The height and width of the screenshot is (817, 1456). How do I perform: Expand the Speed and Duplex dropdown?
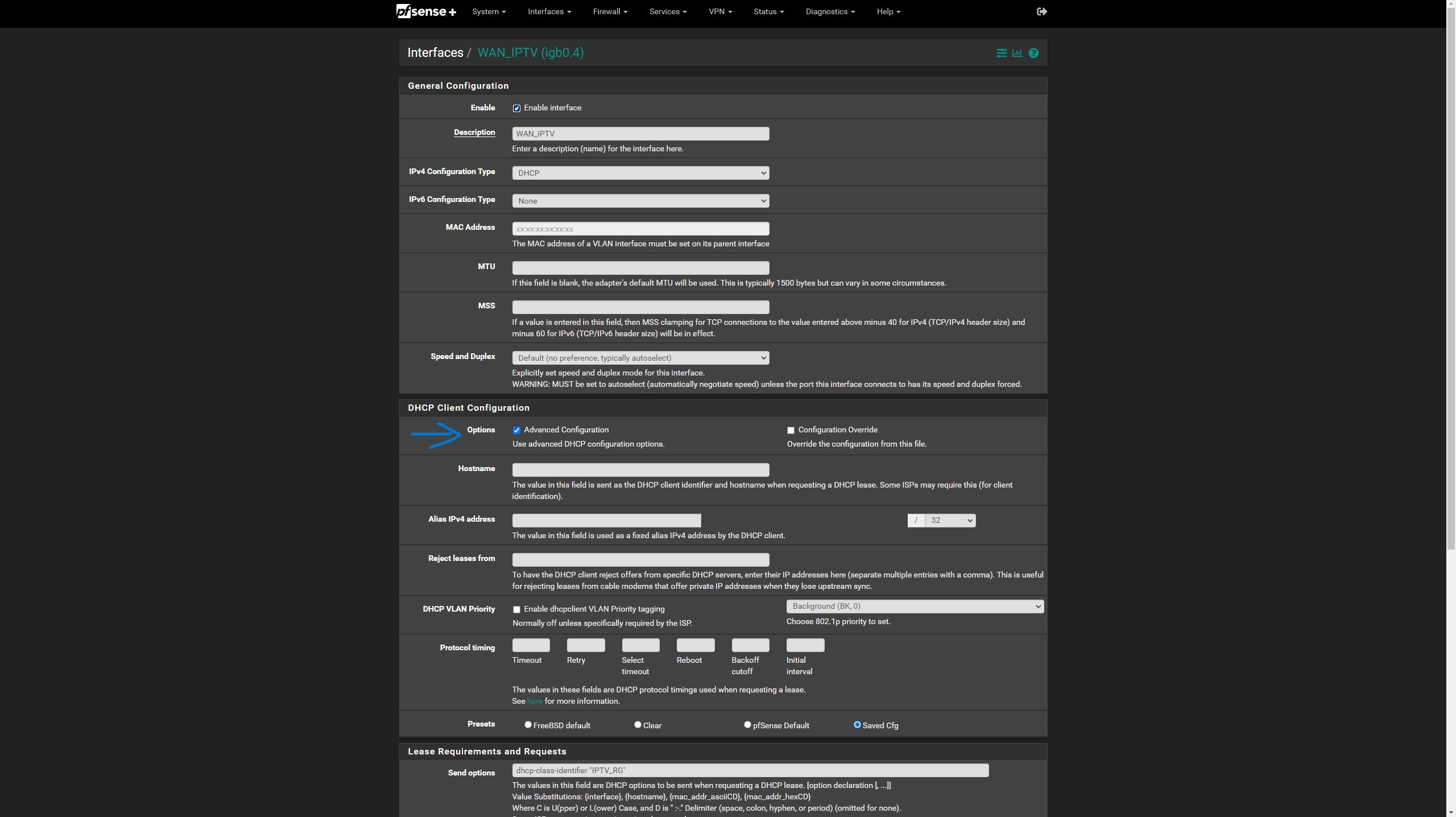[x=640, y=358]
